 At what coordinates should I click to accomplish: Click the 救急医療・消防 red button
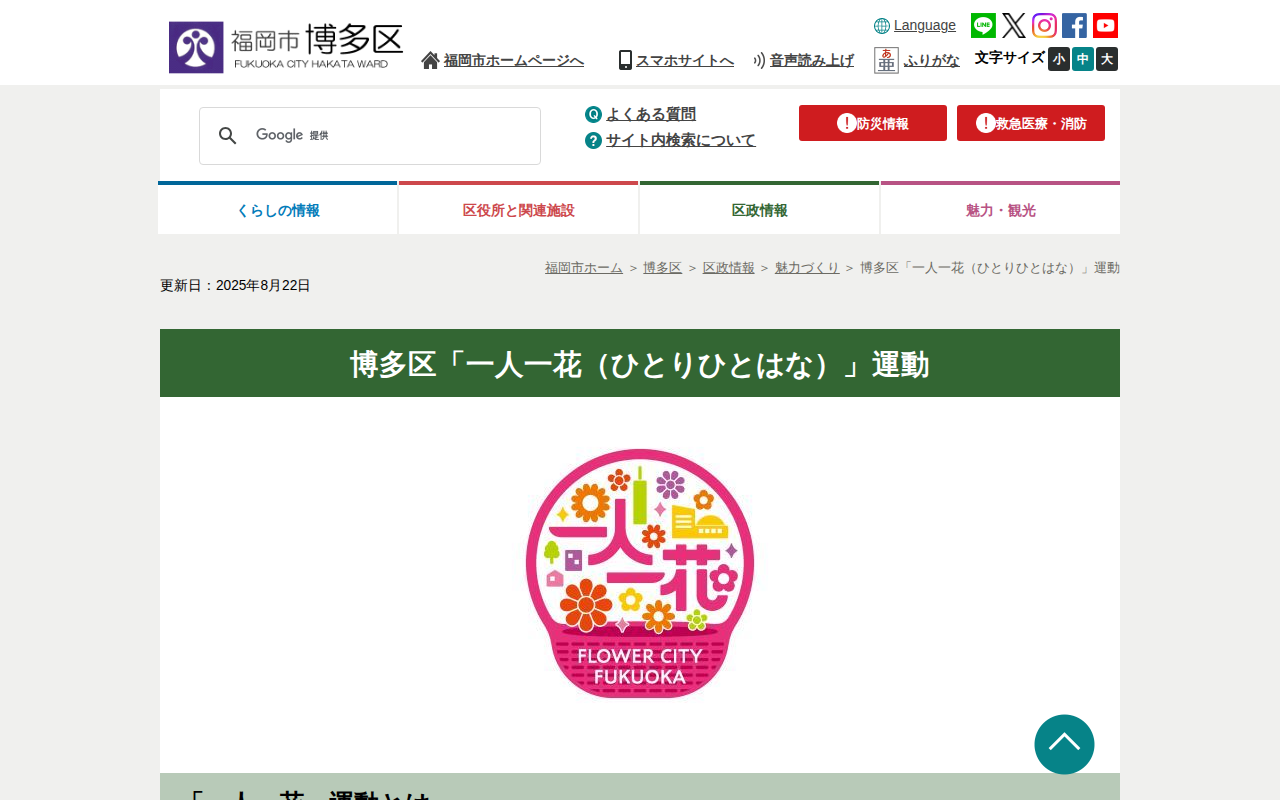(1031, 123)
